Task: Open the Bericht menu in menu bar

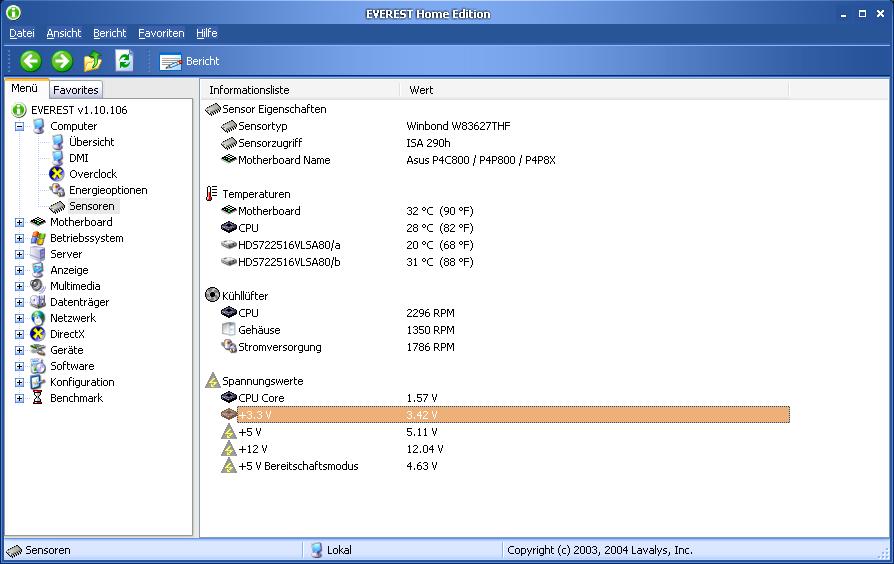Action: tap(109, 33)
